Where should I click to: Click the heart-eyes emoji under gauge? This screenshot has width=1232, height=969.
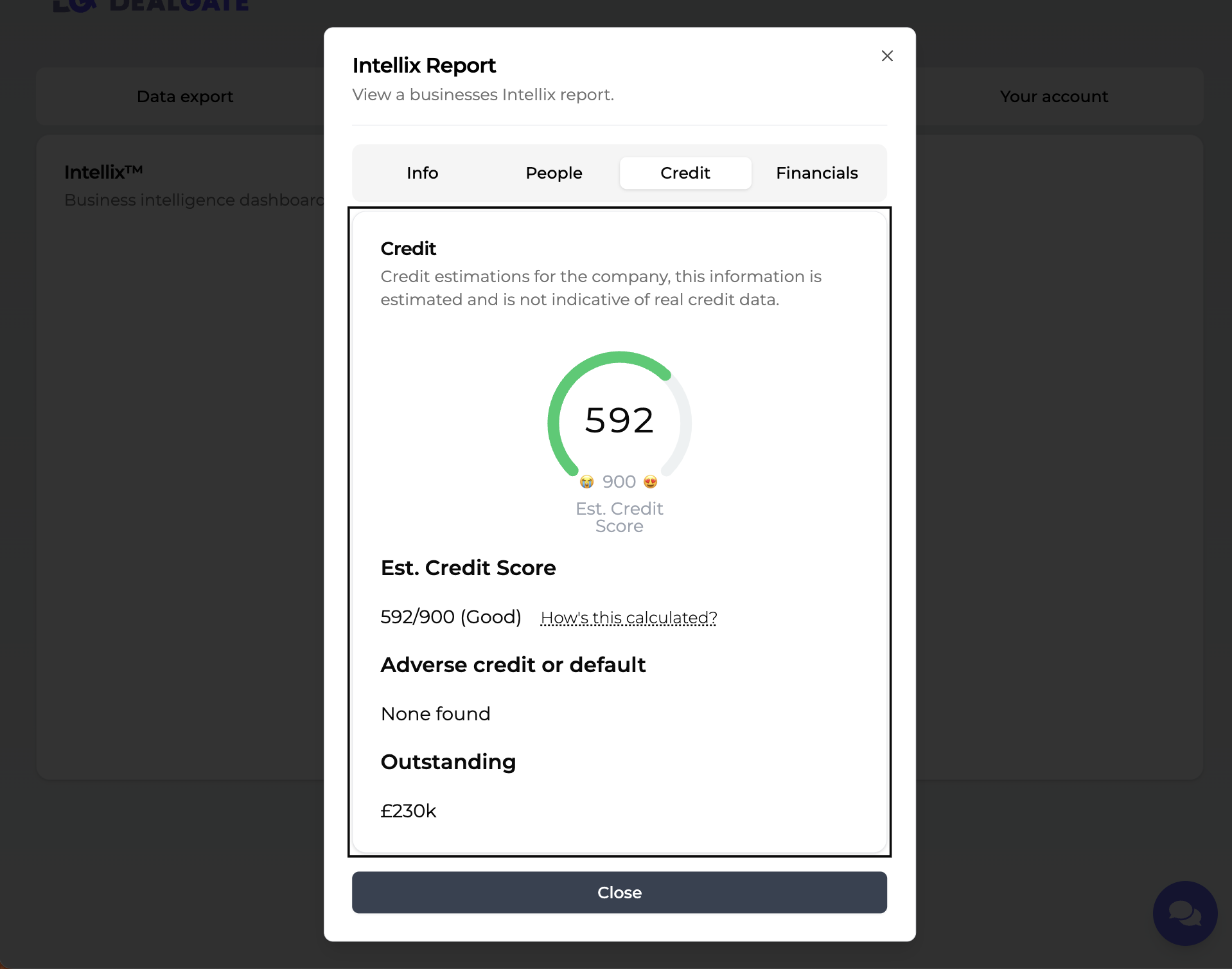pos(650,482)
